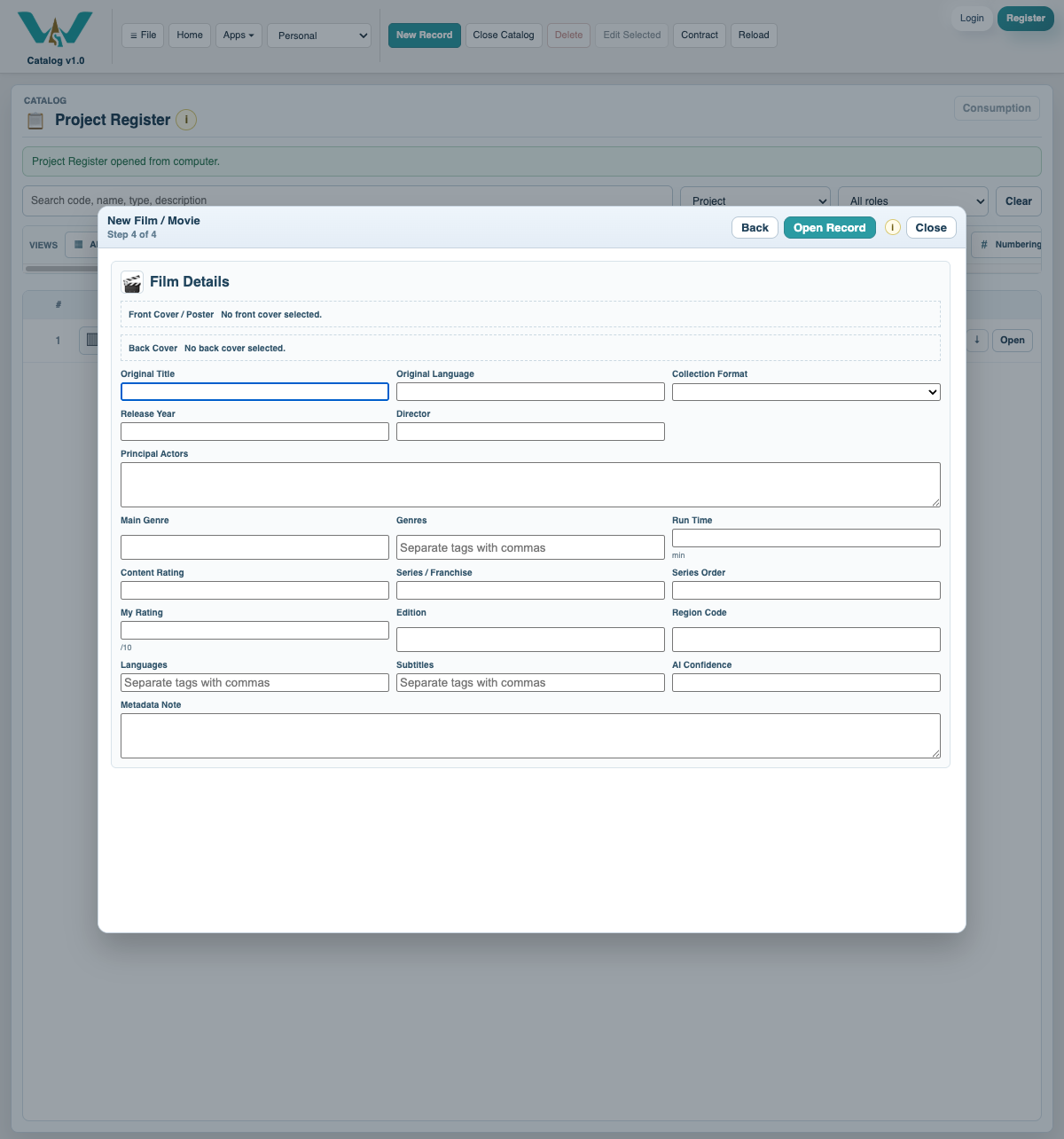Select Front Cover / Poster drop area
This screenshot has width=1064, height=1139.
[x=530, y=314]
